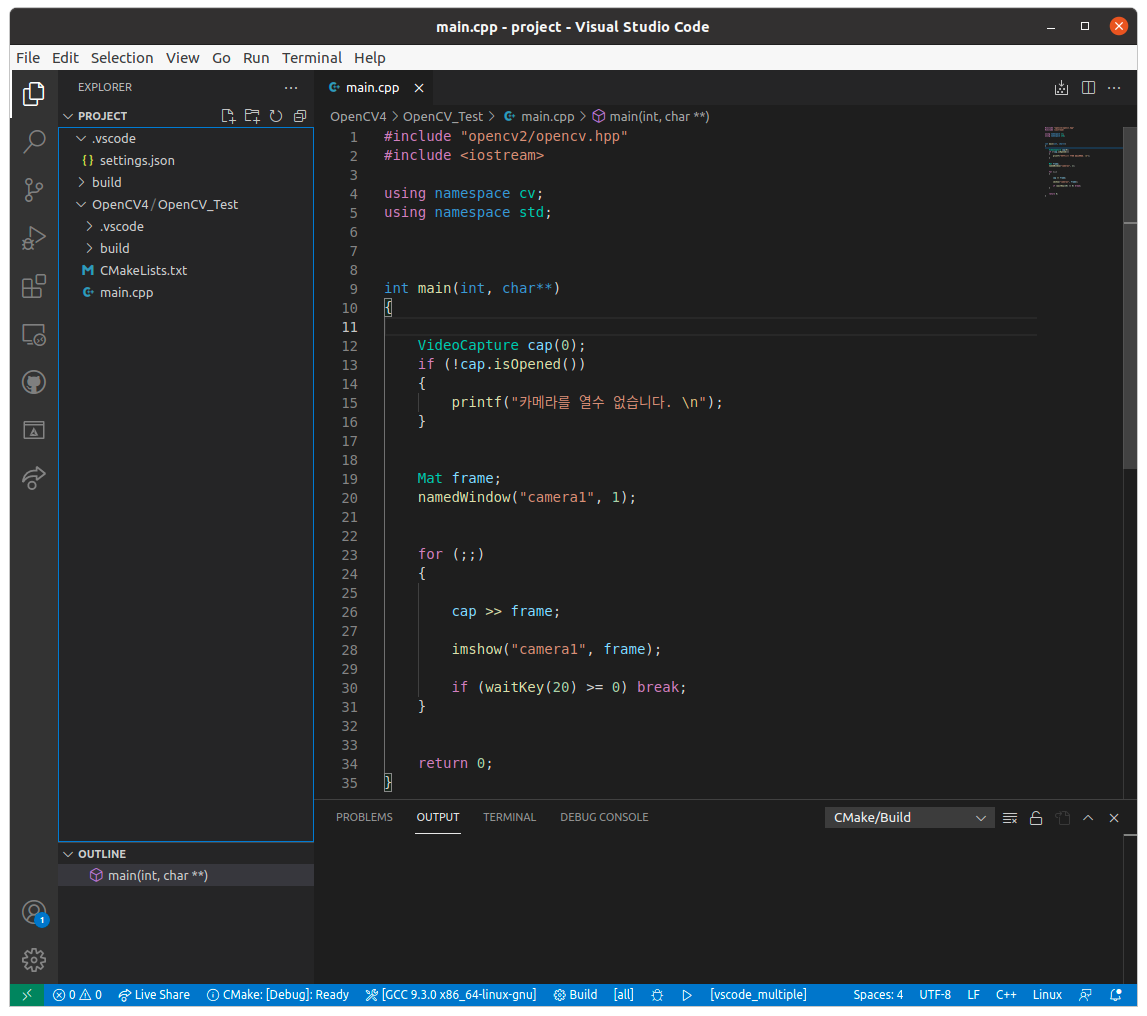Screen dimensions: 1147x1016
Task: Click the remote window indicator in status bar
Action: click(x=27, y=995)
